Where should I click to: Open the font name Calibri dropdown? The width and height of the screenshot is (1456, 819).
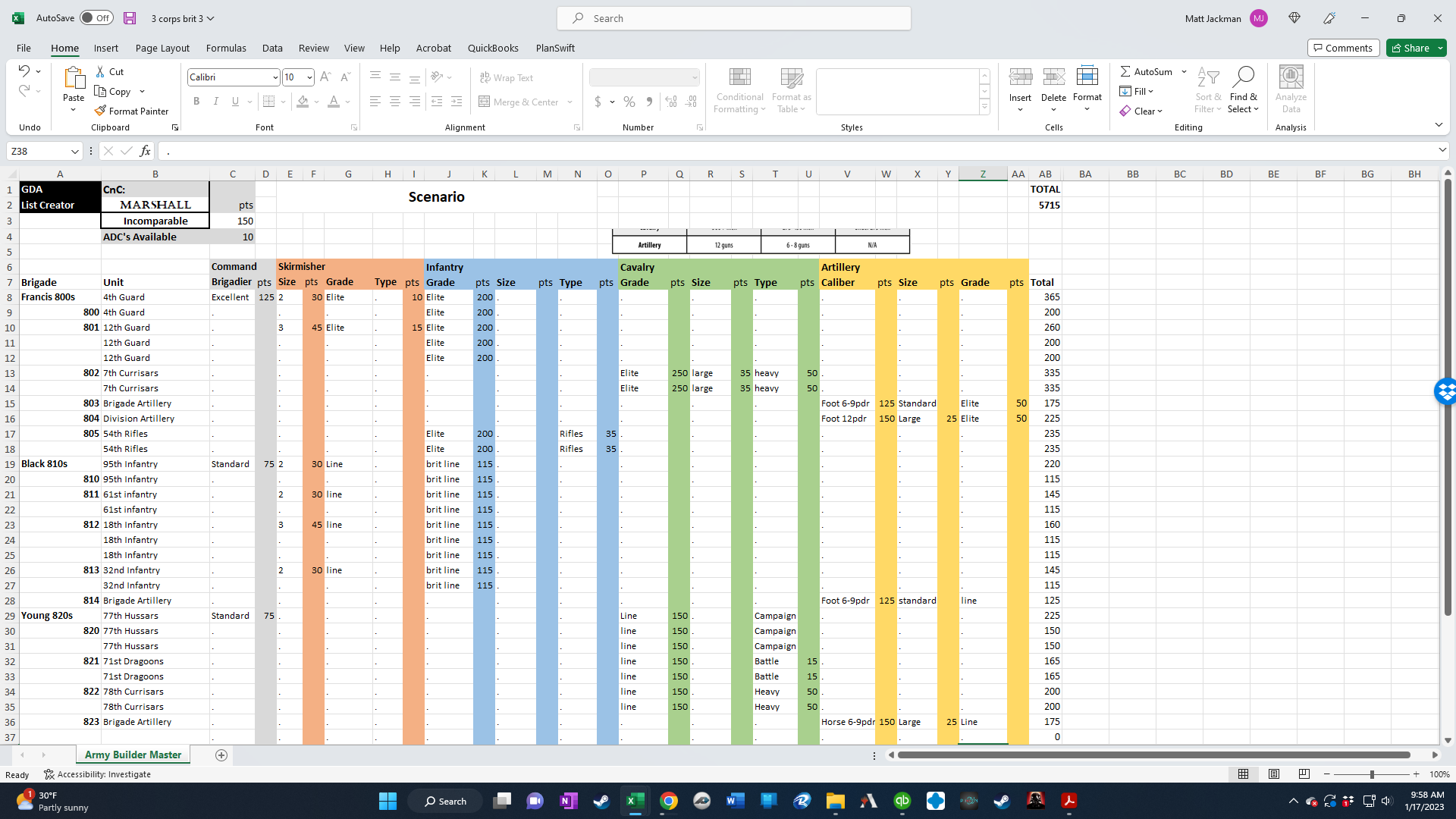tap(275, 77)
